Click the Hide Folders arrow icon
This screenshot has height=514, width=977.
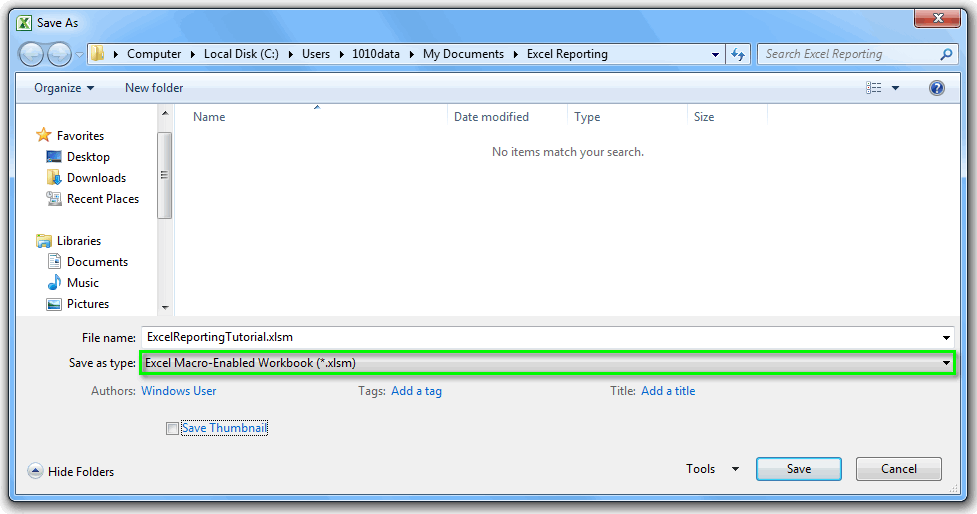[35, 471]
